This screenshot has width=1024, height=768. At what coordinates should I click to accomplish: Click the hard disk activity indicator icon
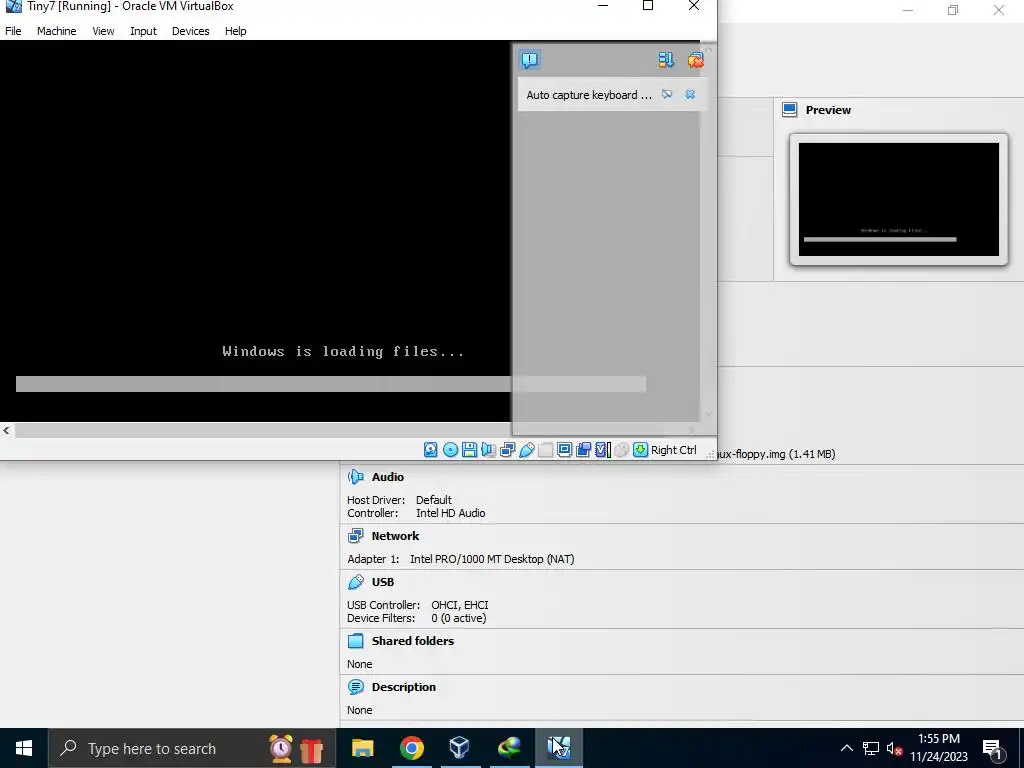click(430, 449)
